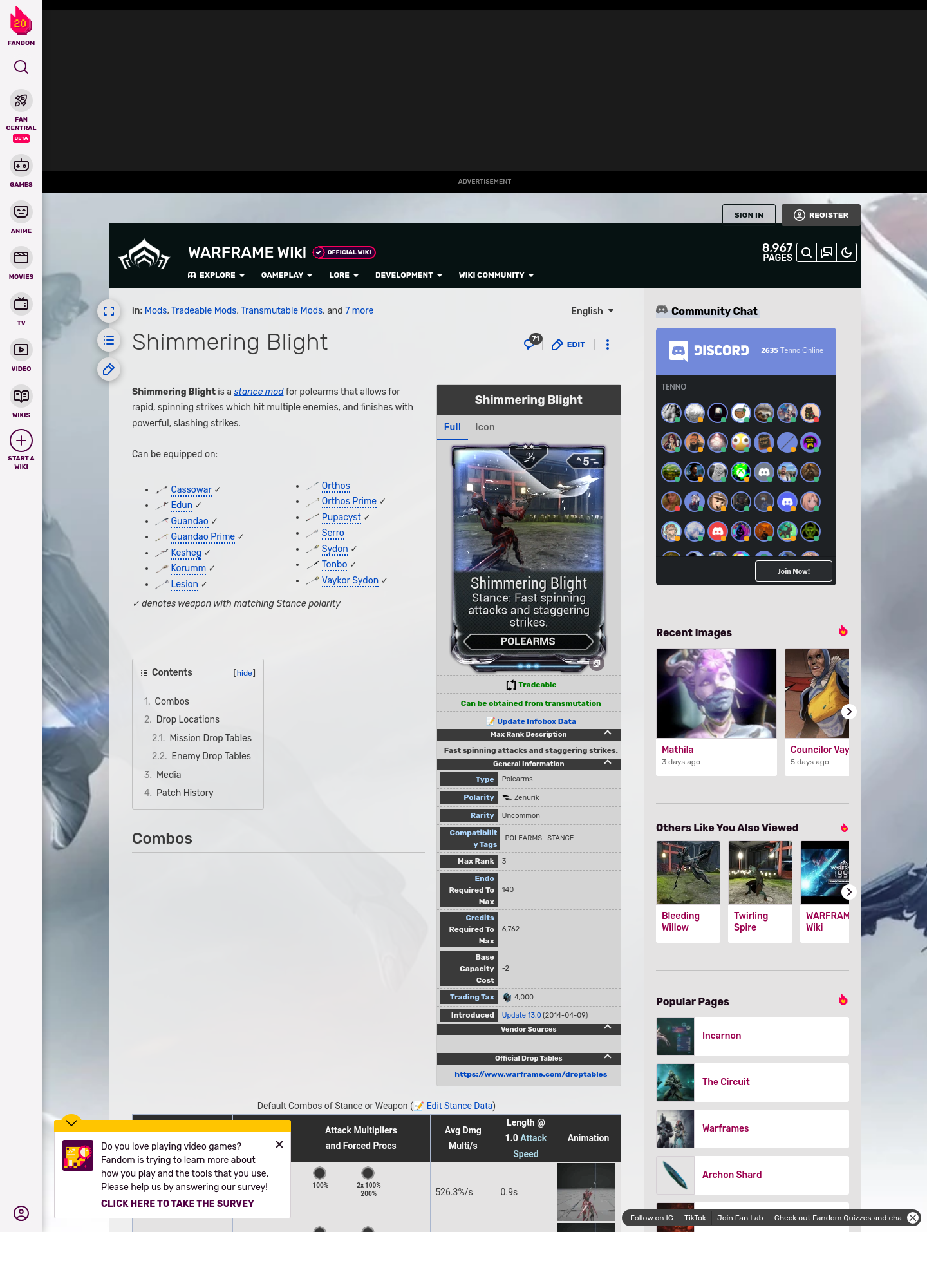Expand page to full width
The width and height of the screenshot is (927, 1288).
pyautogui.click(x=109, y=311)
